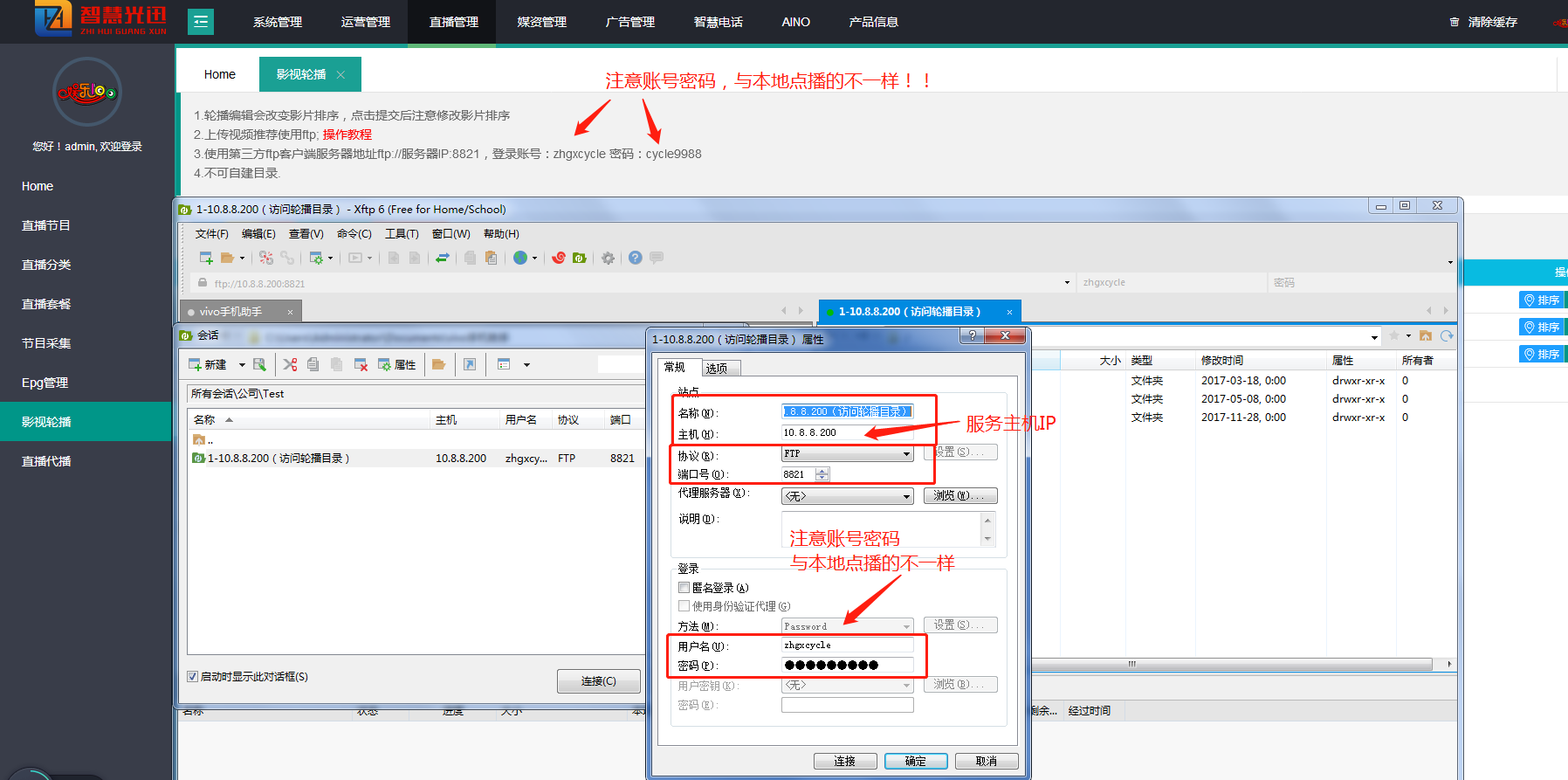
Task: Open the 工具(T) menu in Xftp
Action: tap(402, 234)
